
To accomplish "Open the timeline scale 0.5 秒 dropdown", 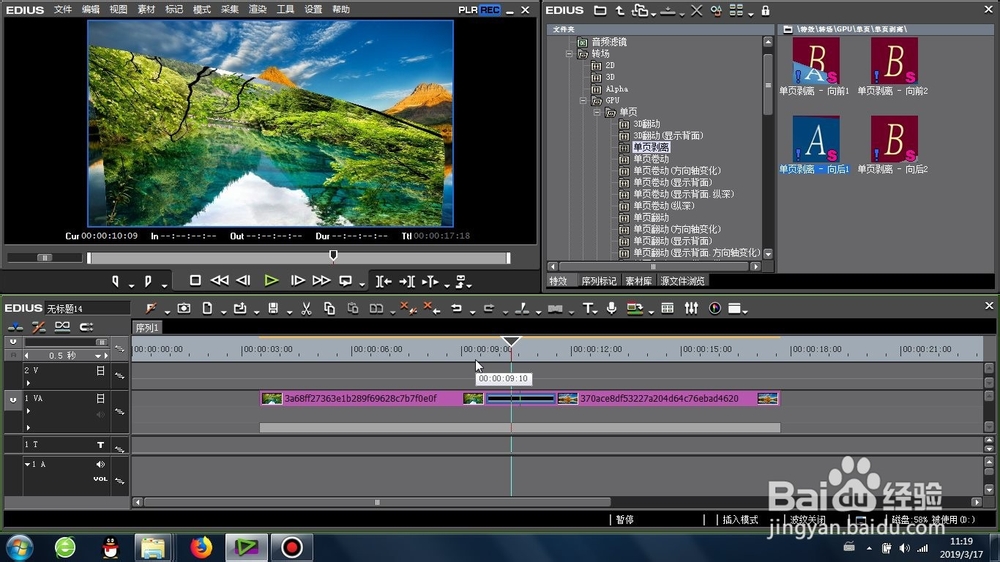I will point(98,355).
